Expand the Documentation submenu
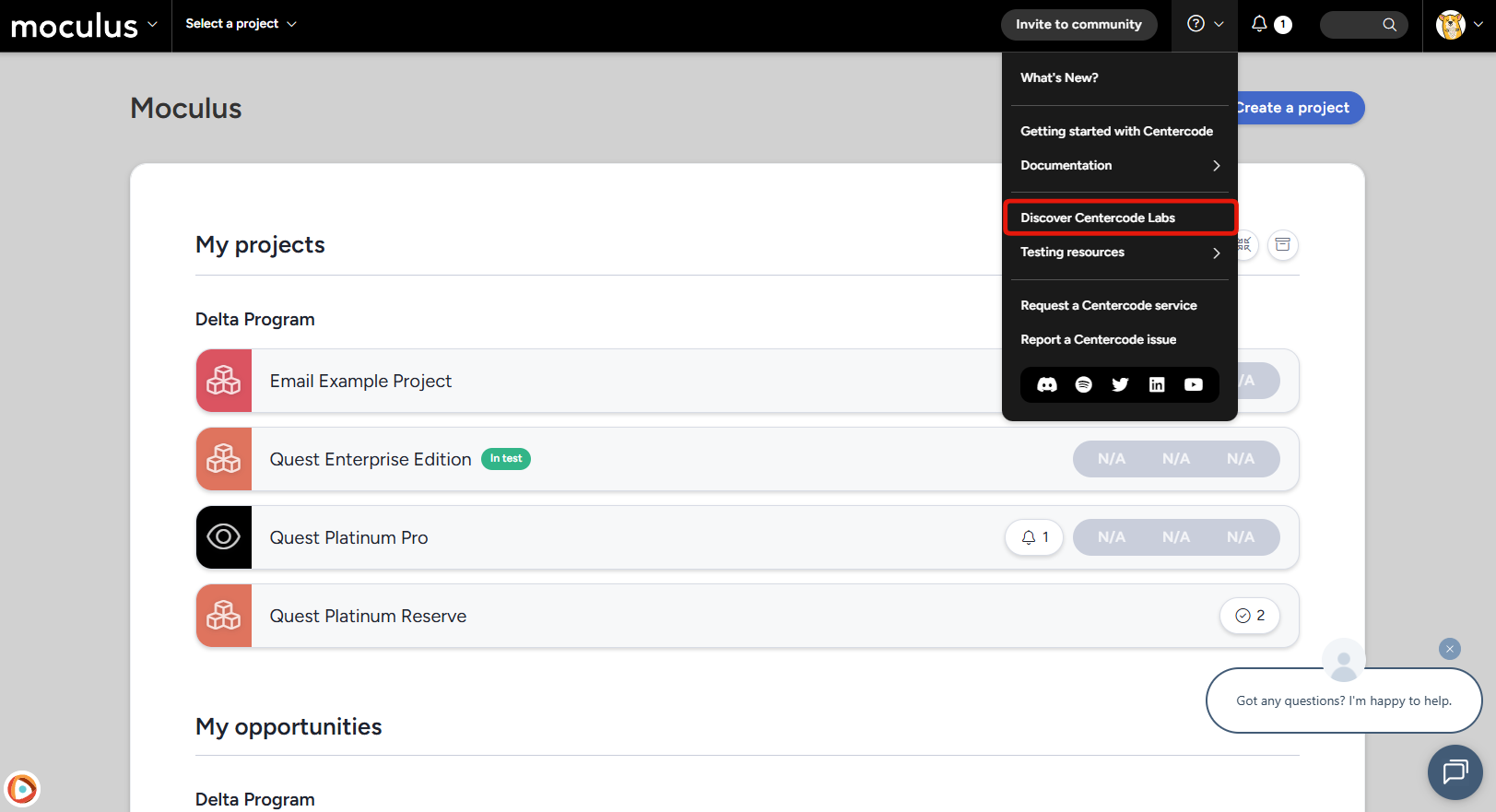The width and height of the screenshot is (1496, 812). coord(1119,166)
